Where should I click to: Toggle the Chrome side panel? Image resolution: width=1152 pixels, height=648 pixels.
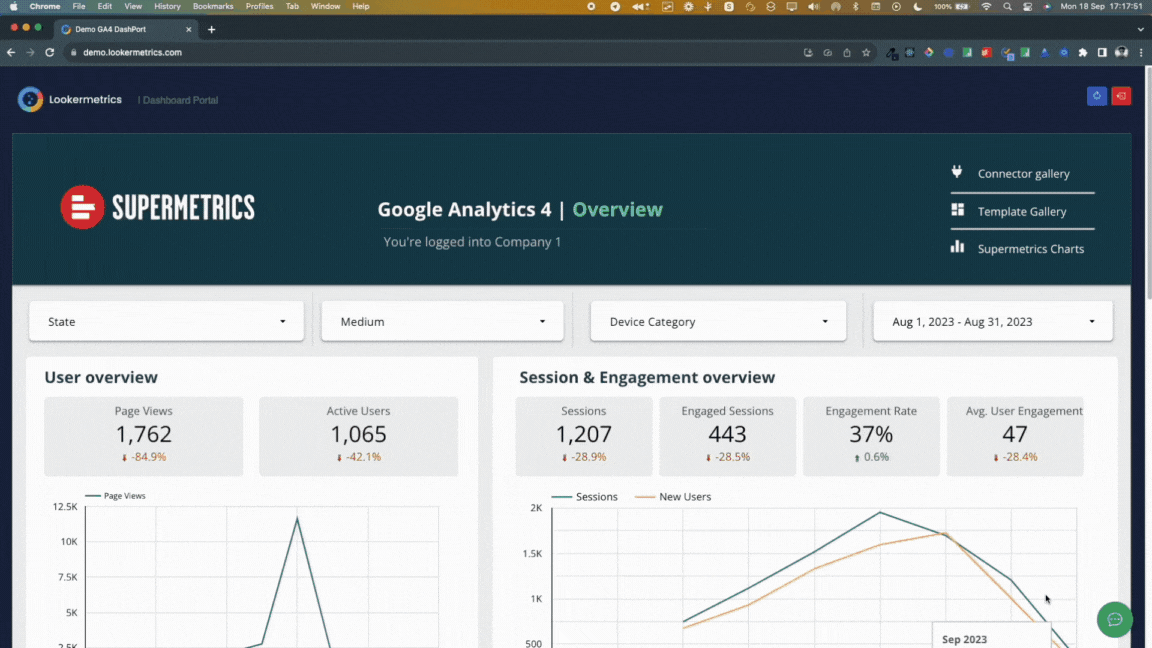coord(1102,52)
